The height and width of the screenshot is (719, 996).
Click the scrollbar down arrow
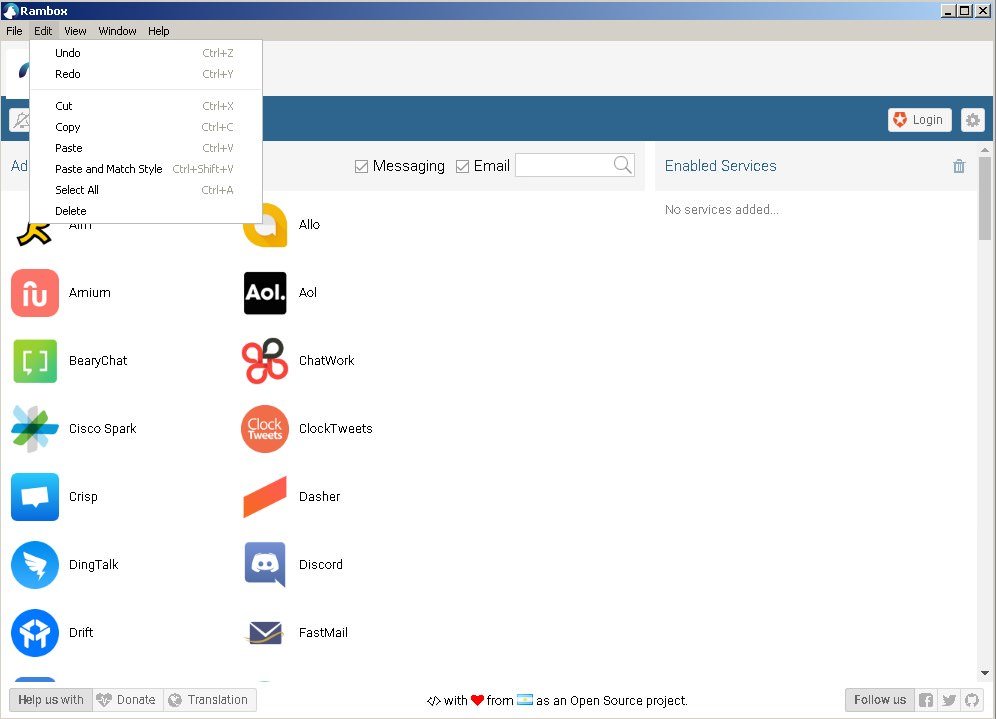coord(985,673)
